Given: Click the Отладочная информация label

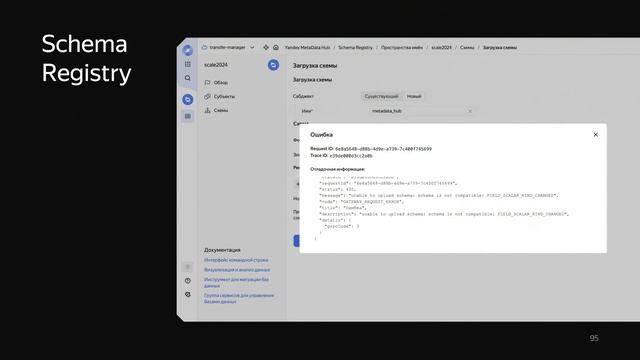Looking at the screenshot, I should click(337, 169).
